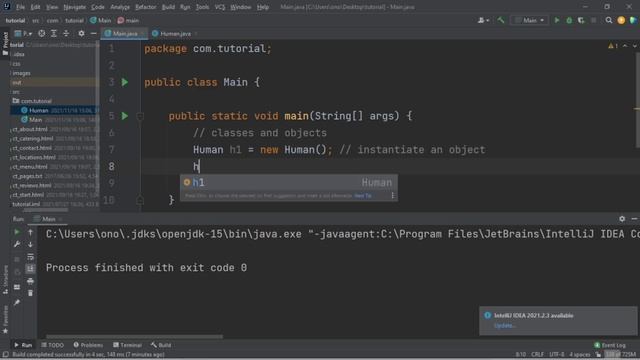The height and width of the screenshot is (360, 640).
Task: Open the Problems tool window
Action: tap(88, 345)
